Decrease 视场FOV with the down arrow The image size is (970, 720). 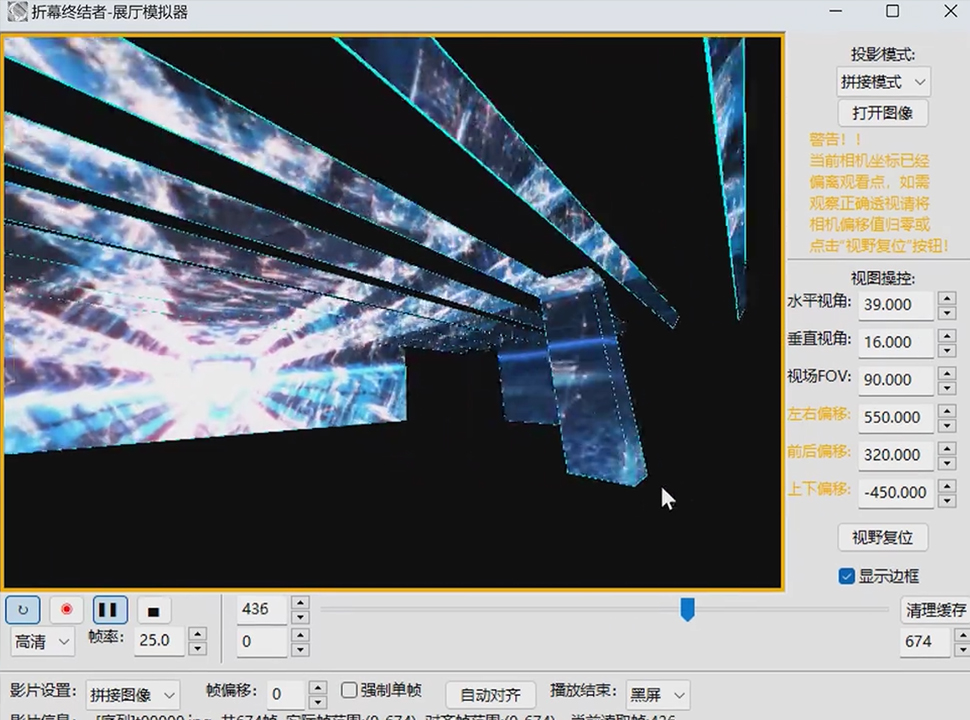(x=946, y=388)
